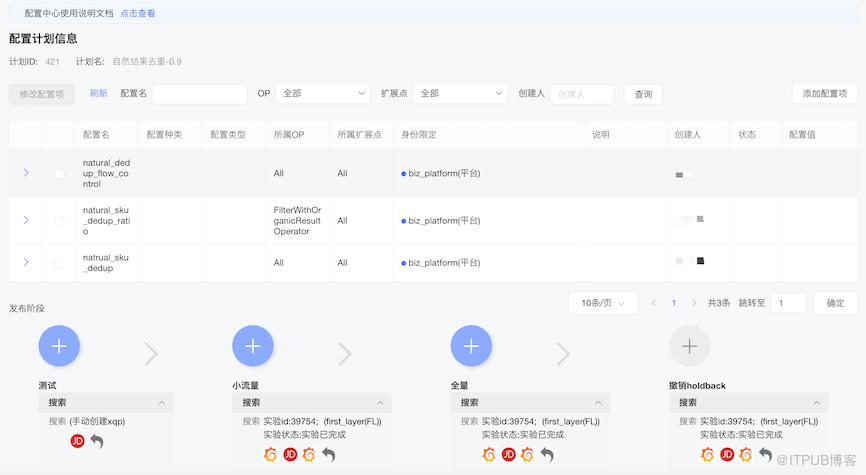Click the red JD icon under 测试 stage

78,441
